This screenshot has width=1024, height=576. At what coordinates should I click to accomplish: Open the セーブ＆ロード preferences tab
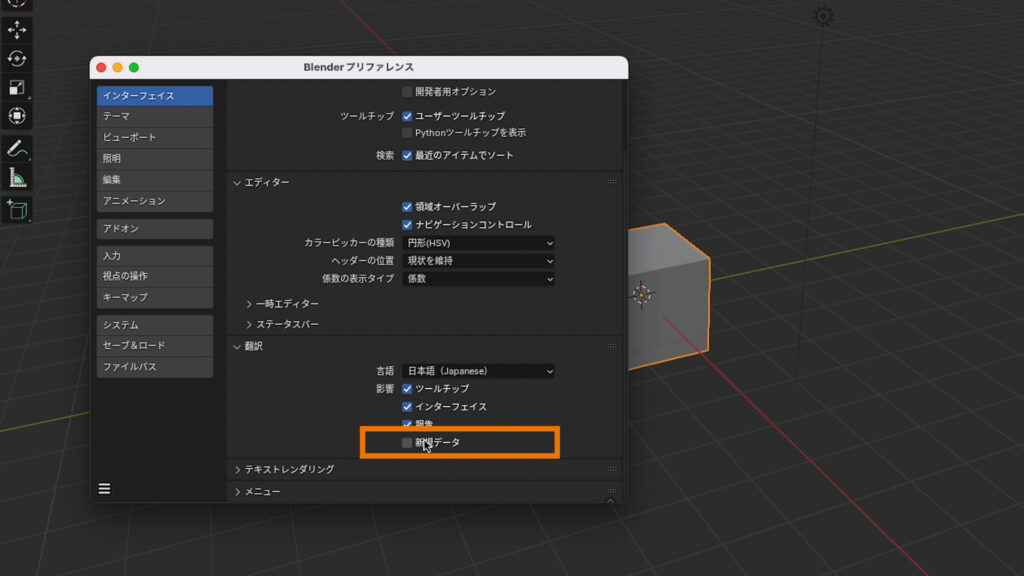(155, 345)
